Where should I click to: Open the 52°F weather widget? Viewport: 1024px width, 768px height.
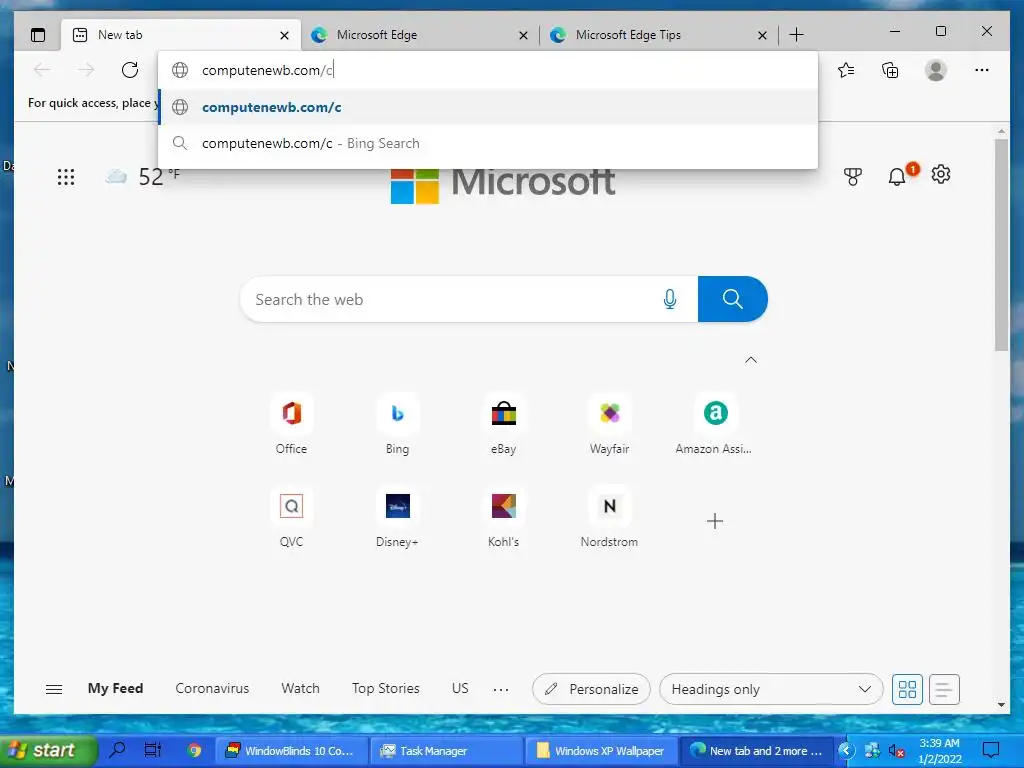coord(142,176)
